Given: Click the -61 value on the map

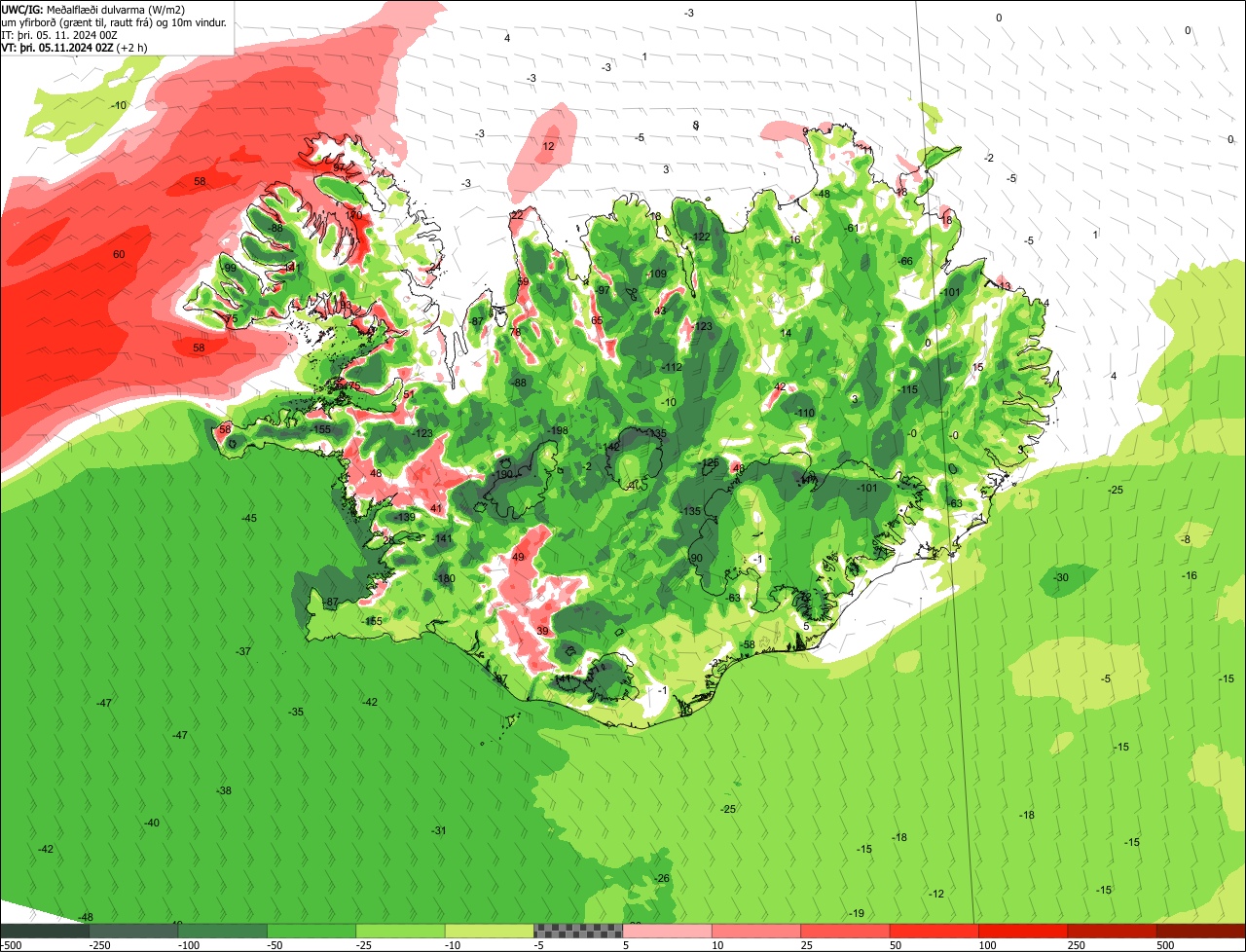Looking at the screenshot, I should [852, 229].
